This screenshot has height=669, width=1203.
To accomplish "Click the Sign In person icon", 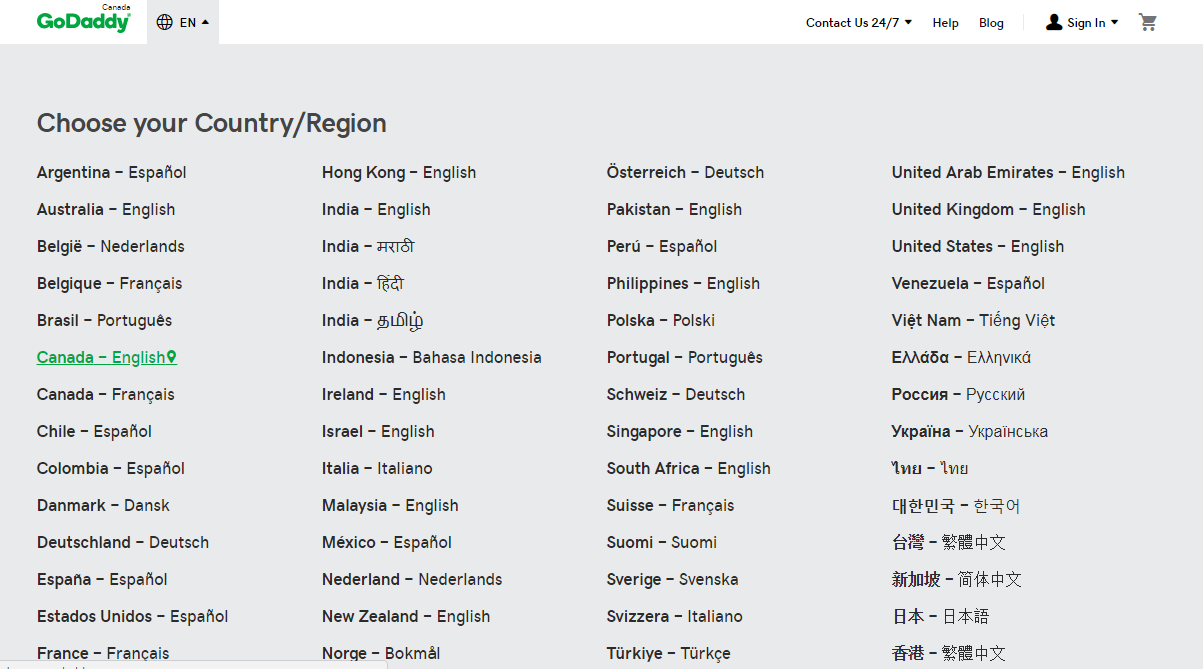I will 1054,22.
